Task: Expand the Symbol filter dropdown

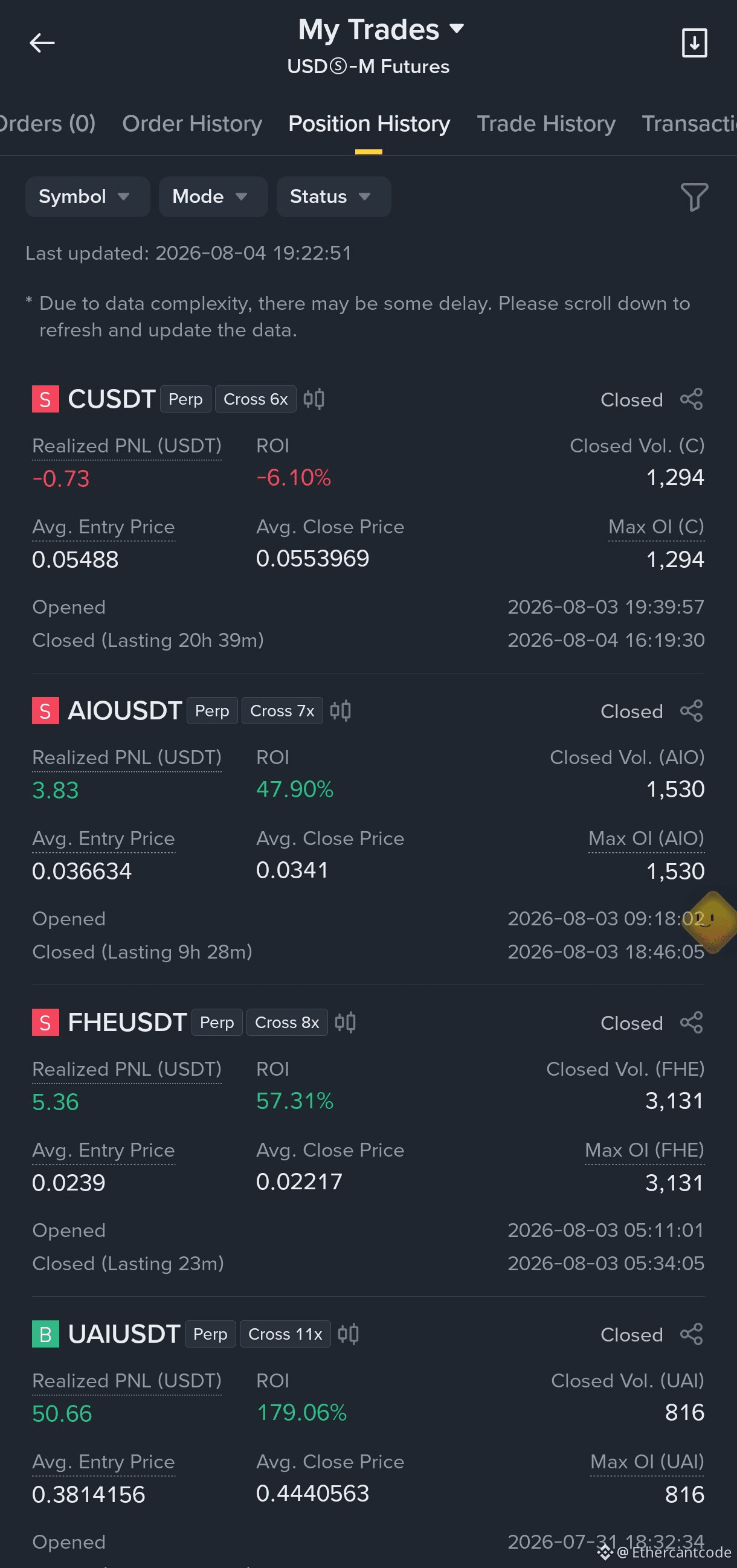Action: (88, 197)
